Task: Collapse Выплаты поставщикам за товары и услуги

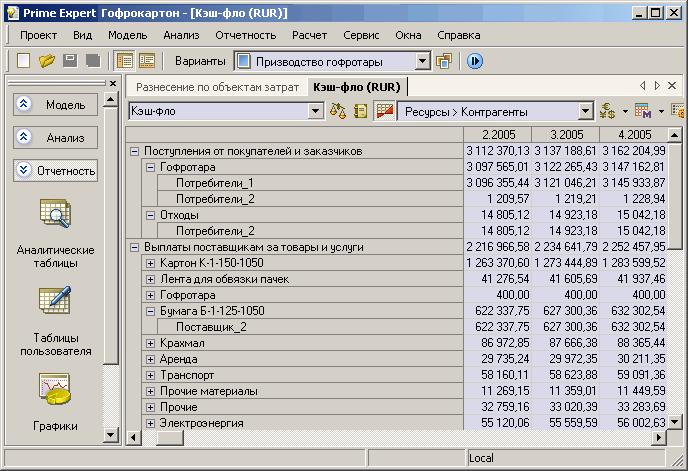Action: [x=134, y=247]
